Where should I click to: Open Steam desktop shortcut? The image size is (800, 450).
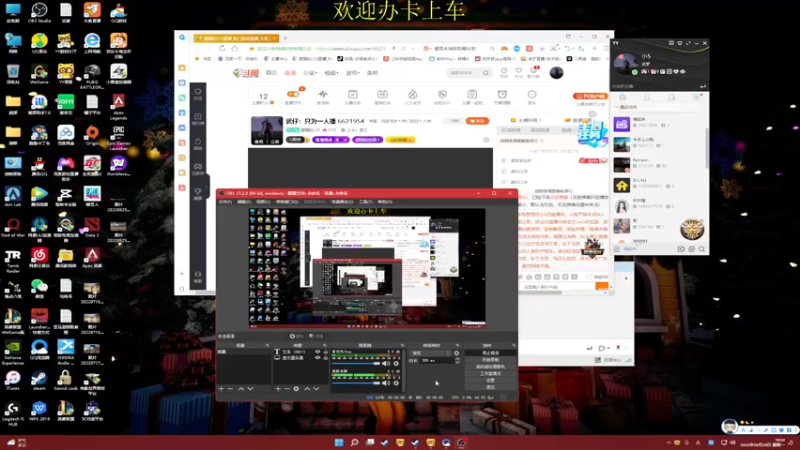pyautogui.click(x=39, y=380)
